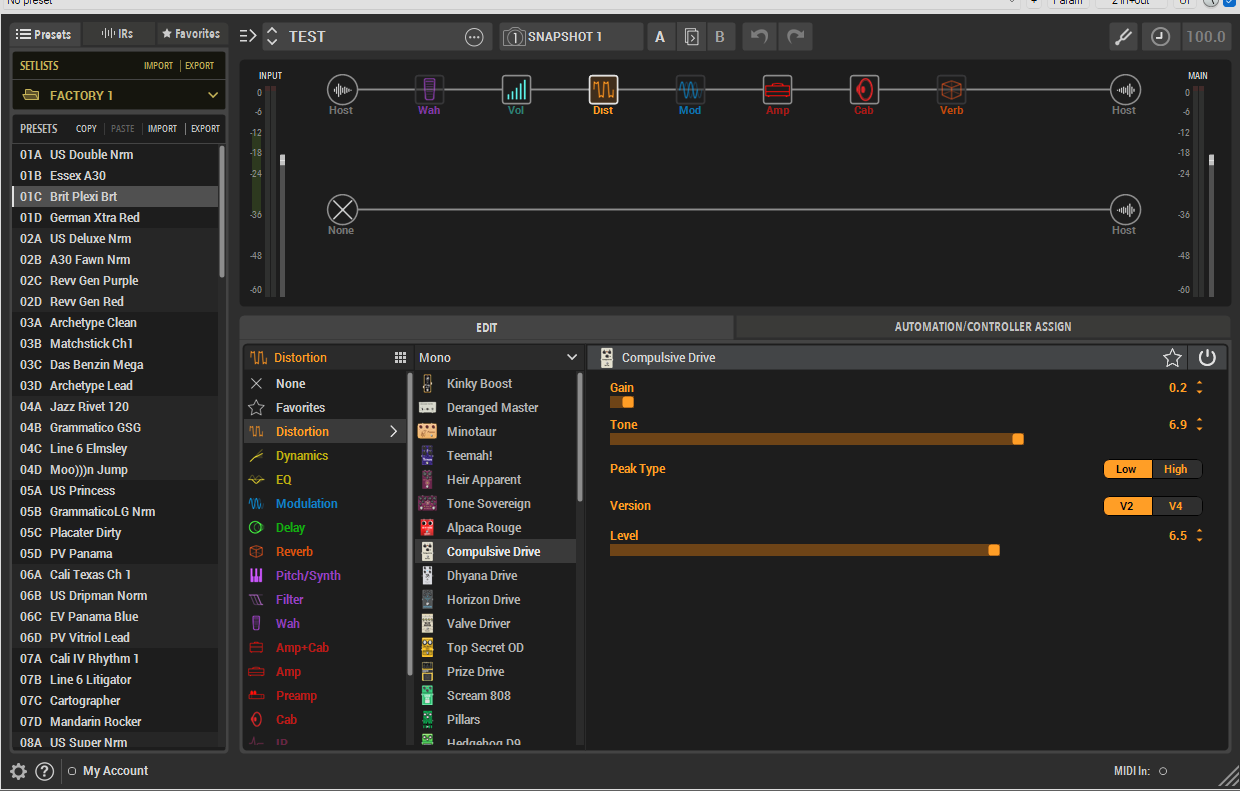The image size is (1240, 791).
Task: Click the tempo clock icon
Action: pos(1160,37)
